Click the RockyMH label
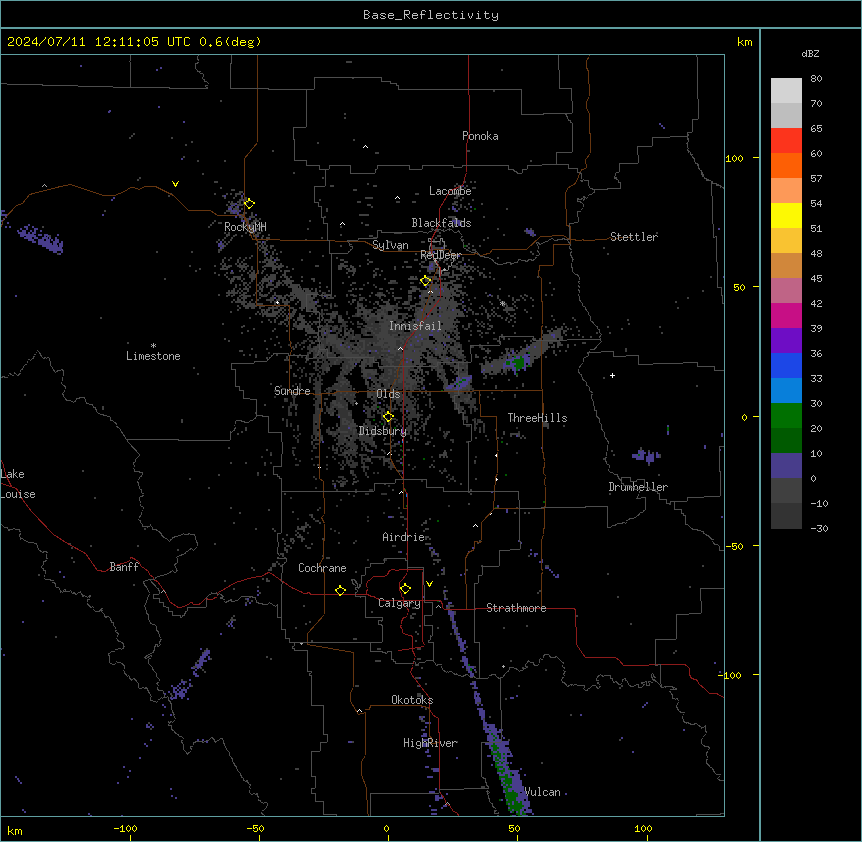This screenshot has width=862, height=842. click(x=245, y=227)
